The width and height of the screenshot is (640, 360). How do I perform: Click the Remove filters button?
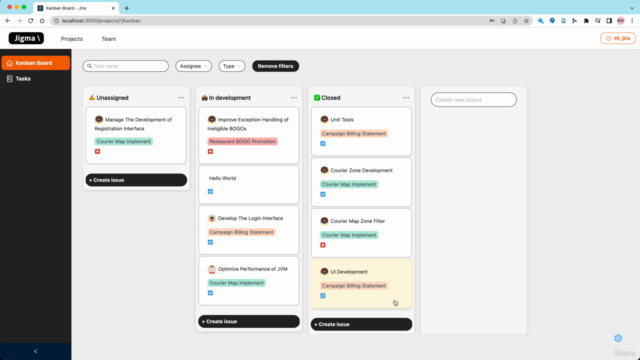(276, 66)
